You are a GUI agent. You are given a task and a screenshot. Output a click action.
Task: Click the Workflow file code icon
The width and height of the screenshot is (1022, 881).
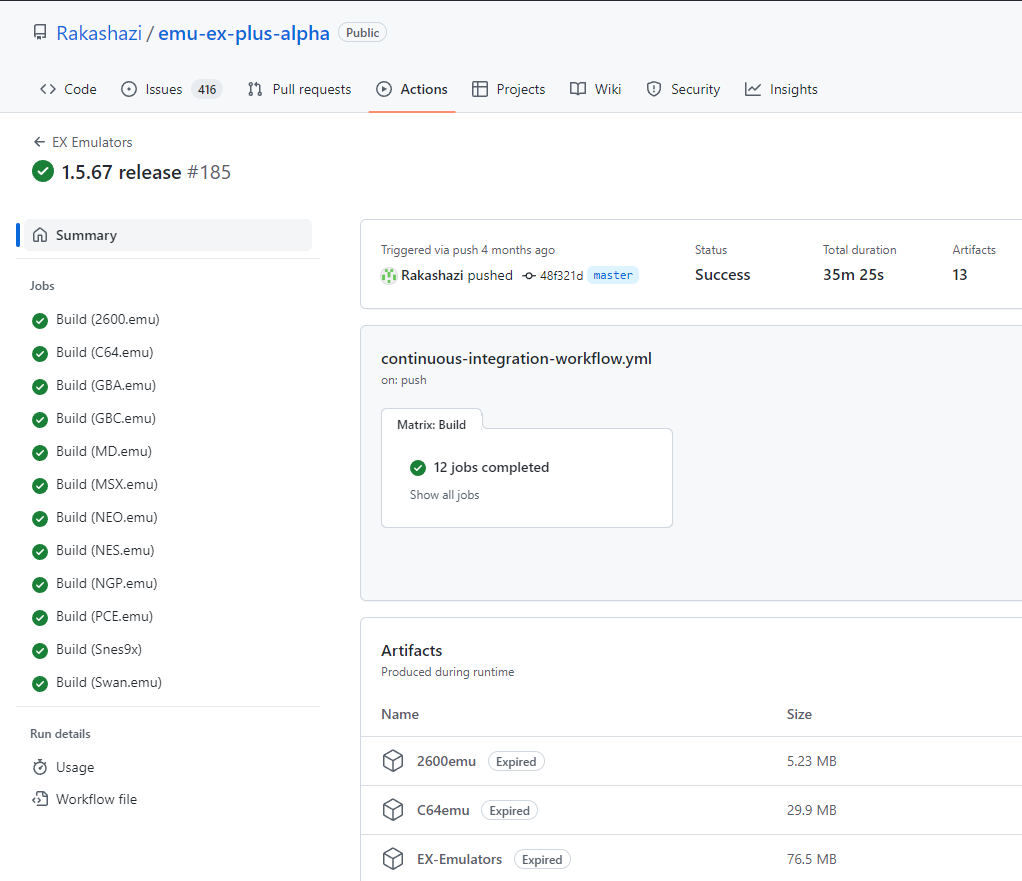(x=40, y=799)
